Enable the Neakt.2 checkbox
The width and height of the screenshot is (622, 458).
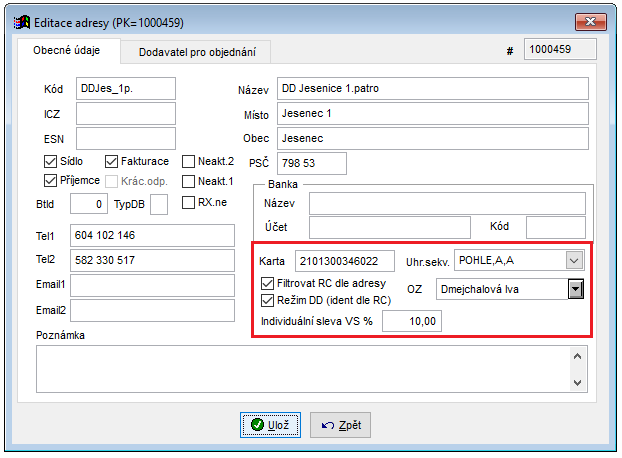pyautogui.click(x=189, y=161)
